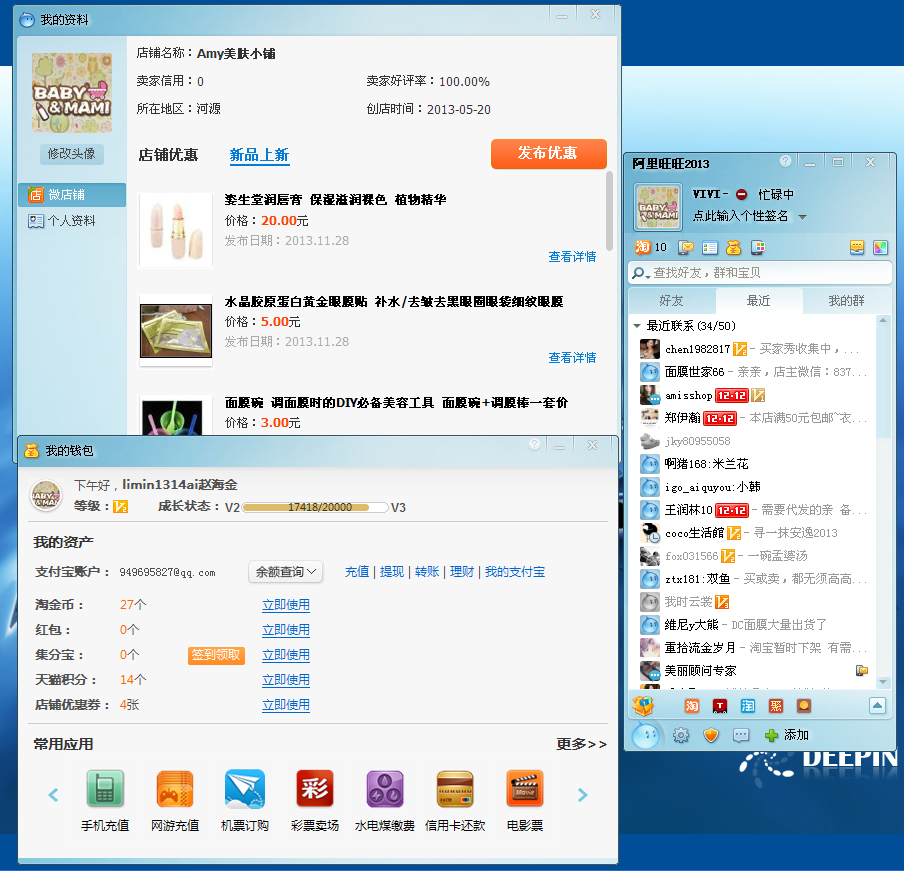Open the SMS phone mail icon in AliWangWang
Viewport: 904px width, 871px height.
(x=686, y=247)
